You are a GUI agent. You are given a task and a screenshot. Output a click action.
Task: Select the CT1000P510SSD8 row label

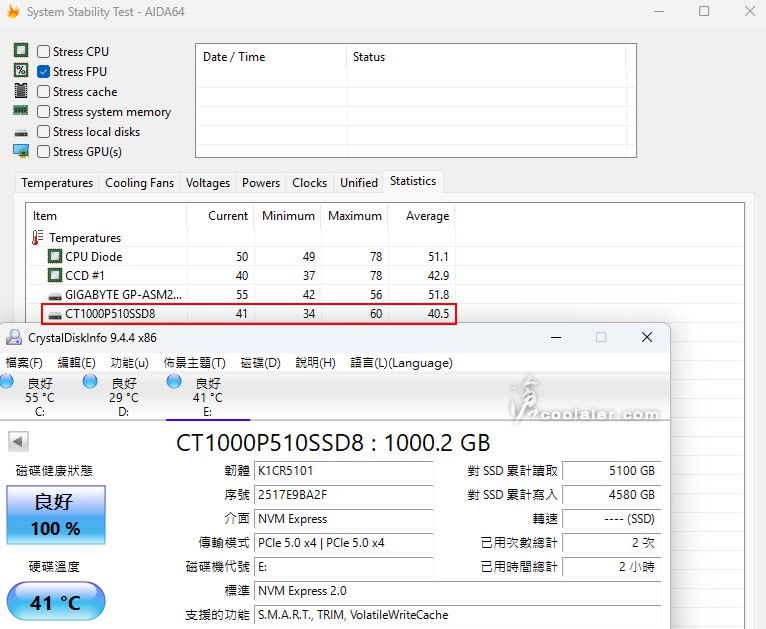pyautogui.click(x=110, y=314)
